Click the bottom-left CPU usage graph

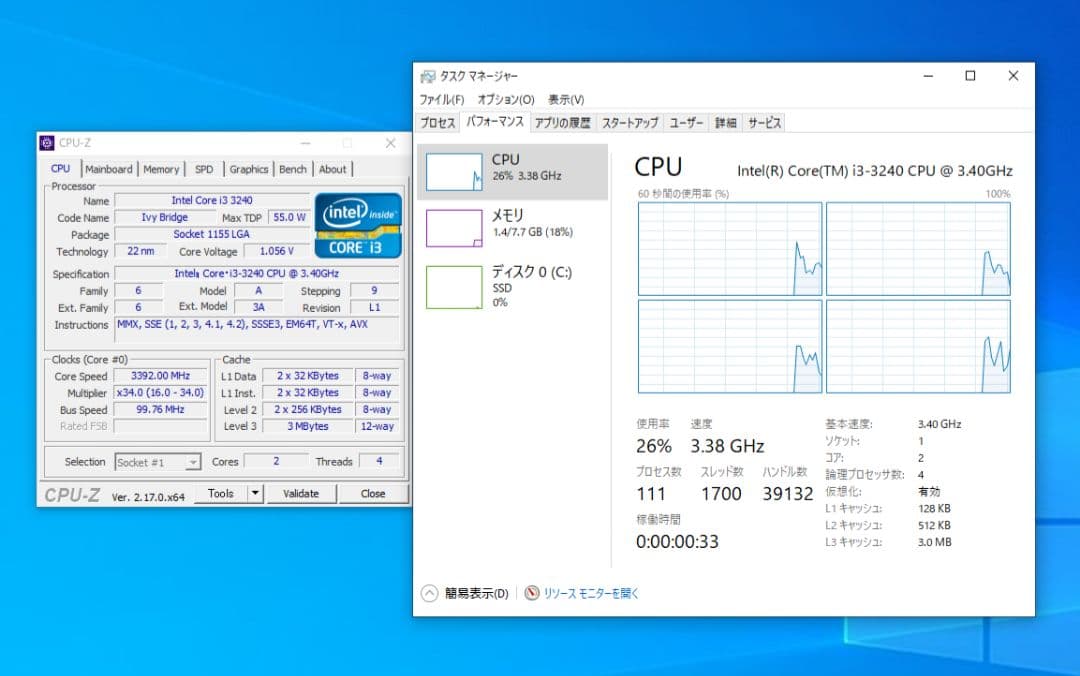click(x=730, y=347)
